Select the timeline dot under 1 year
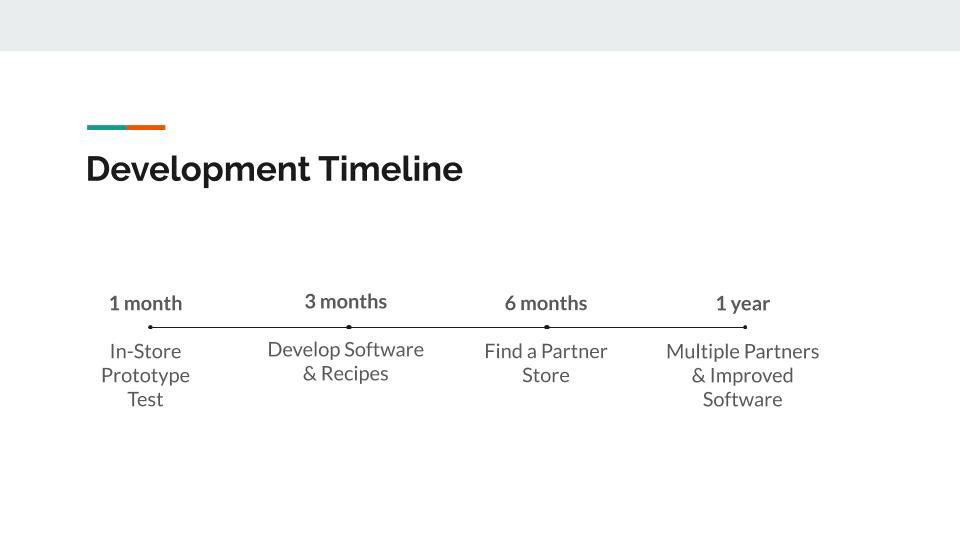This screenshot has width=960, height=540. coord(745,327)
